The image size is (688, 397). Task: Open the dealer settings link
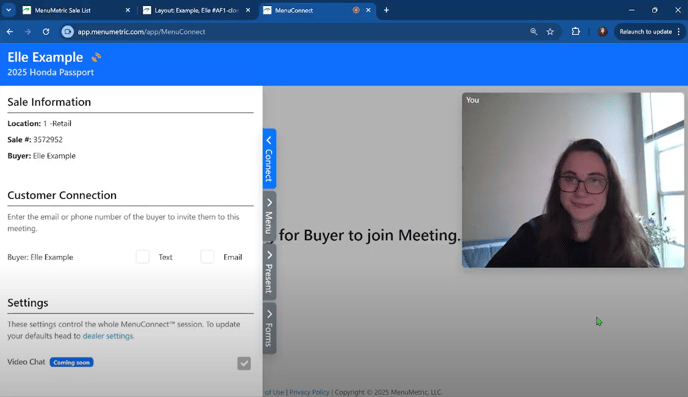[108, 336]
